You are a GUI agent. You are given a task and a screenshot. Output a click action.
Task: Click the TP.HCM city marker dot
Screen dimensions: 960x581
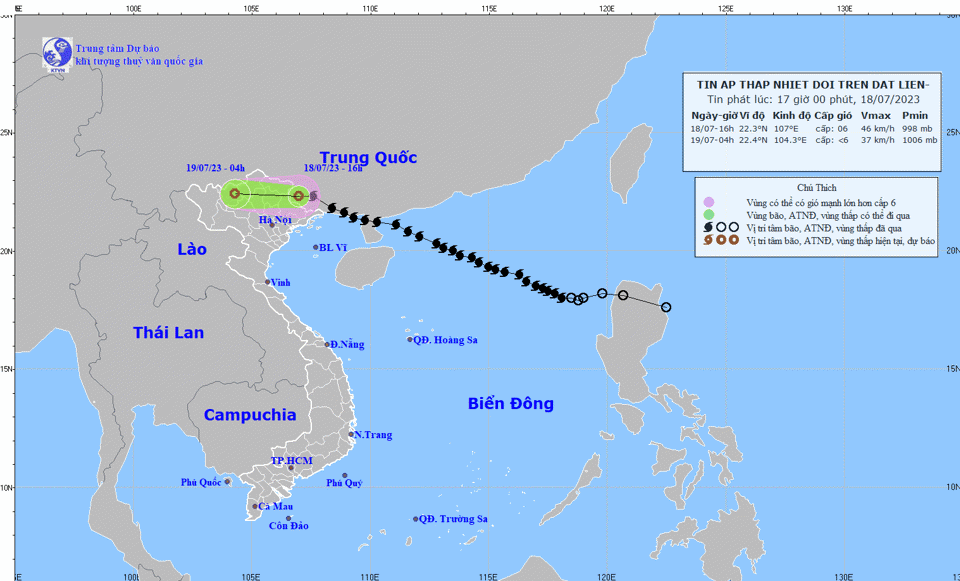(x=291, y=468)
